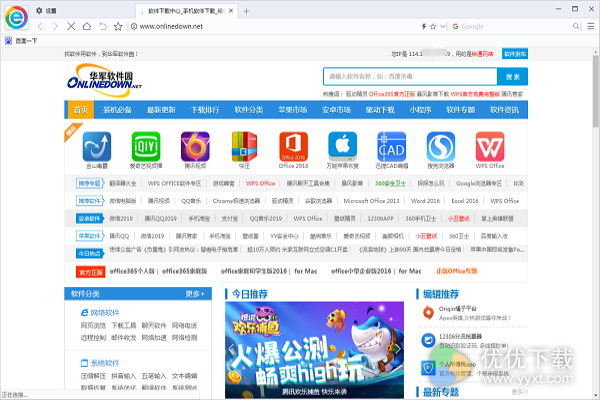Open the 软件分类 navigation item
This screenshot has width=600, height=400.
249,110
